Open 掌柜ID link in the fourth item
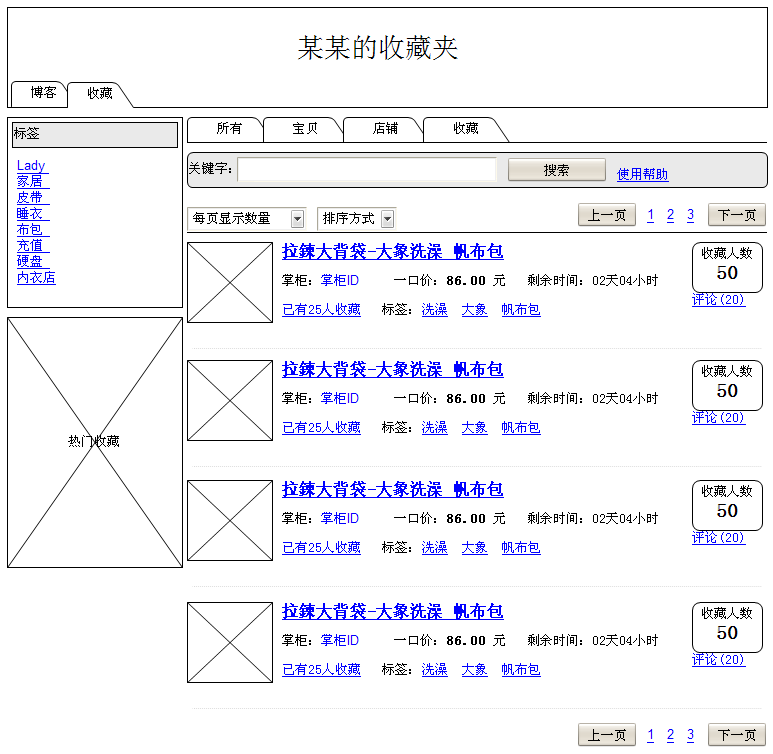This screenshot has width=773, height=754. pyautogui.click(x=340, y=641)
